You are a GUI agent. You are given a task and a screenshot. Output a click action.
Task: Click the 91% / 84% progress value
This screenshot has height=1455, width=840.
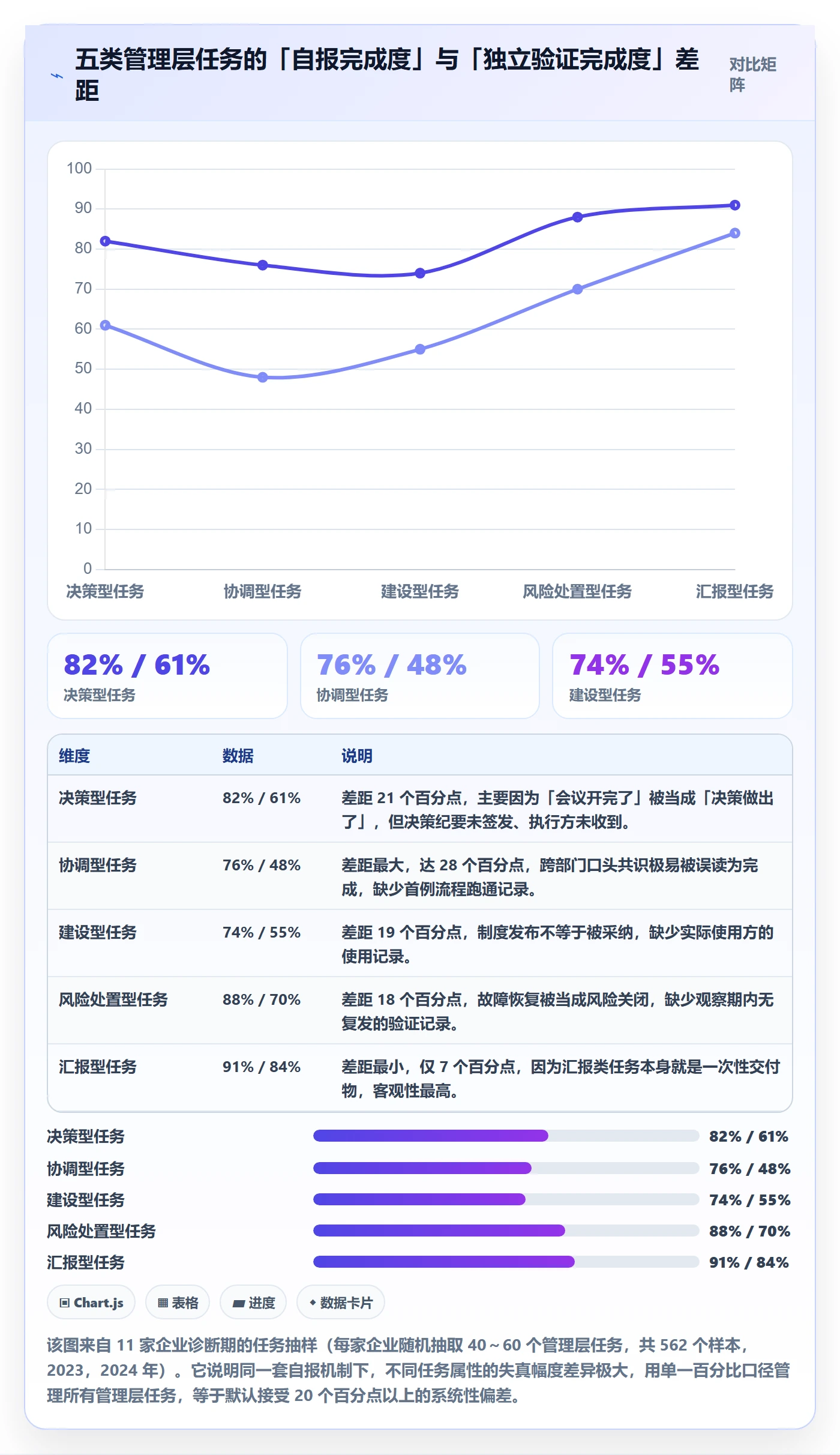tap(749, 1262)
